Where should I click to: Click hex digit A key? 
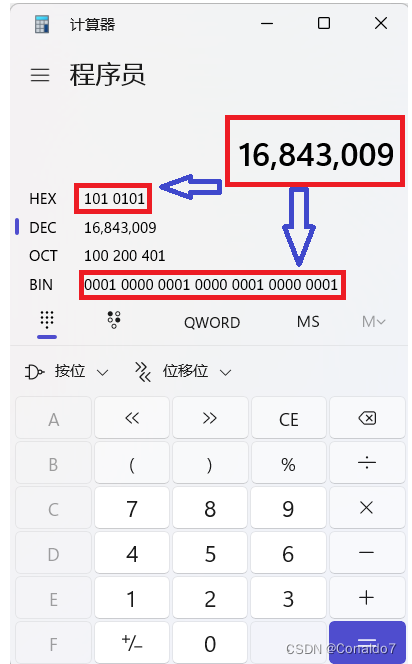53,418
